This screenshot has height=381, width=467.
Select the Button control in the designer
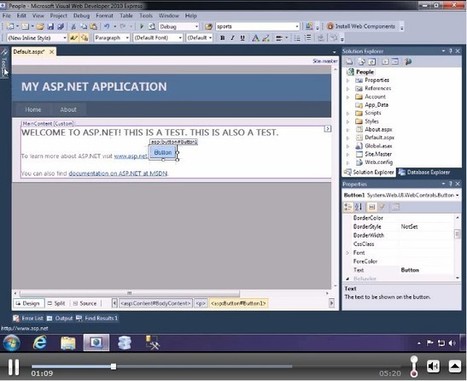[x=163, y=153]
